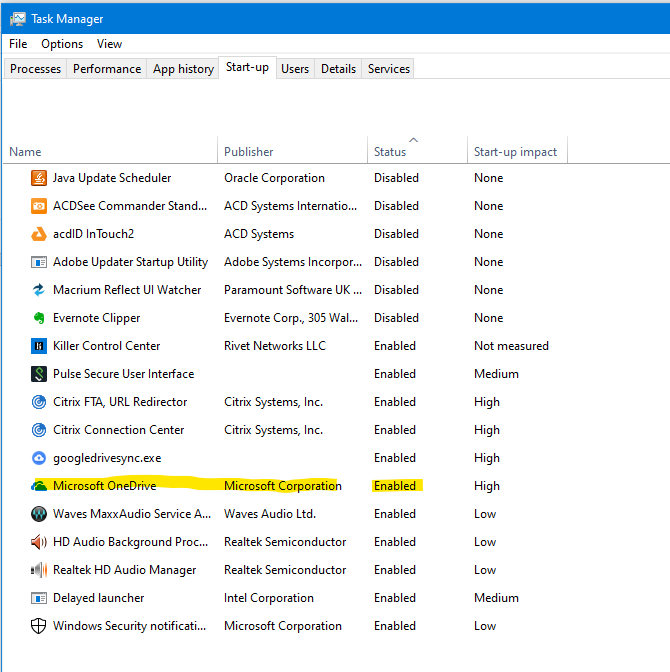This screenshot has height=672, width=670.
Task: Click the ACDSee Commander icon
Action: [39, 206]
